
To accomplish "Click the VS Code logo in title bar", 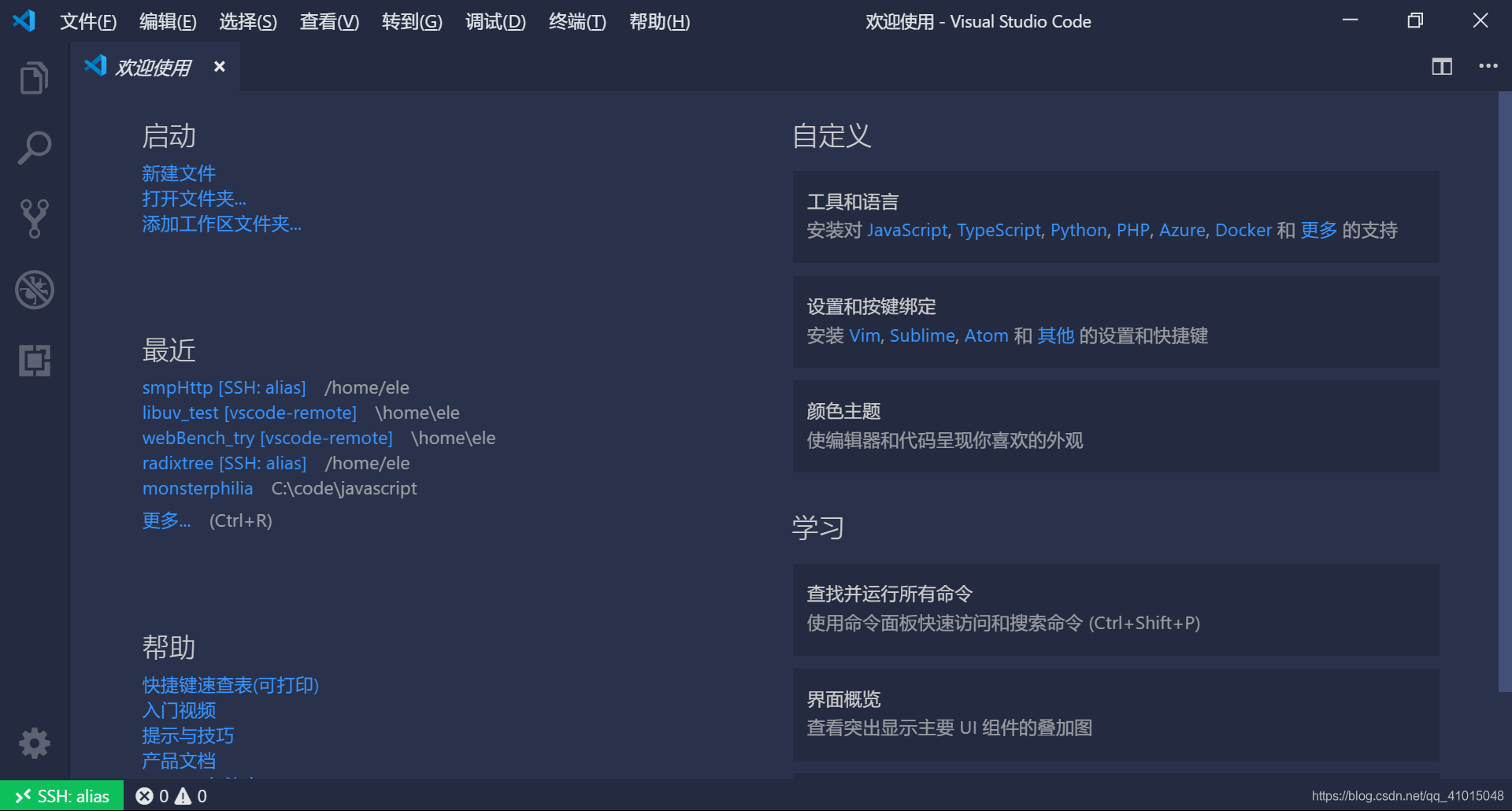I will pos(24,20).
